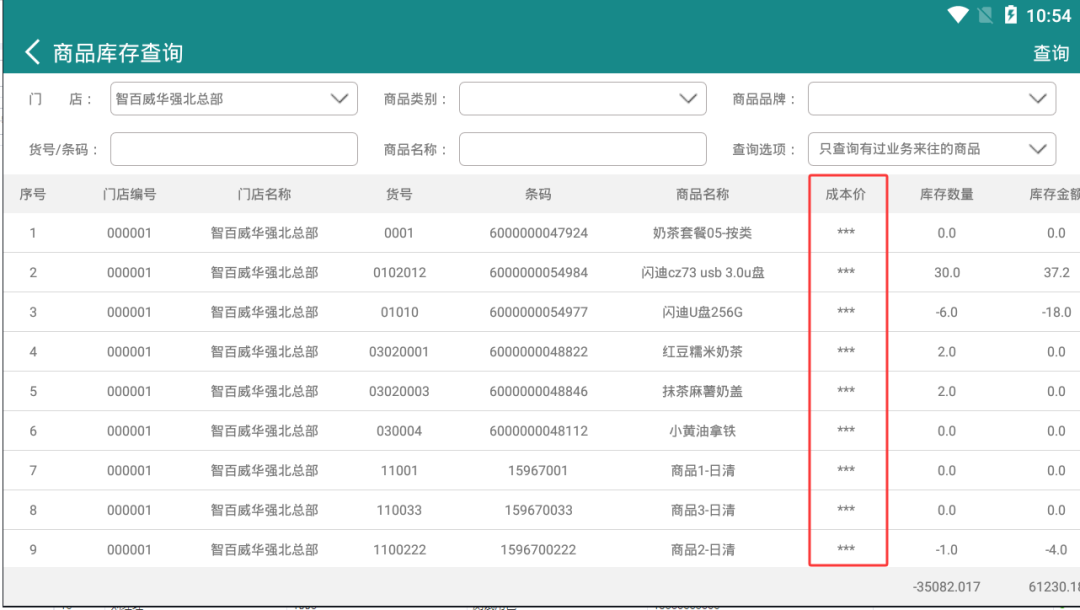This screenshot has height=610, width=1080.
Task: Click barcode 1596700222 cell
Action: pyautogui.click(x=538, y=550)
